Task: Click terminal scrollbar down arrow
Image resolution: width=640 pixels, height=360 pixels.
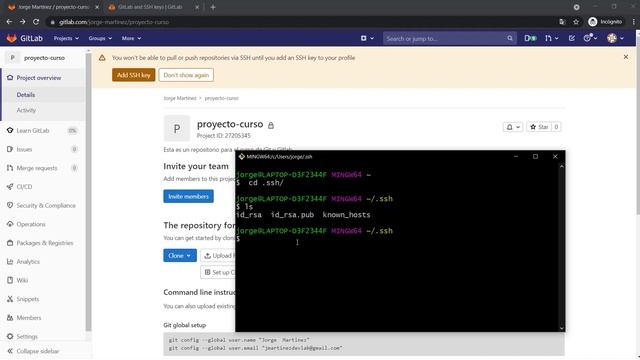Action: coord(562,328)
